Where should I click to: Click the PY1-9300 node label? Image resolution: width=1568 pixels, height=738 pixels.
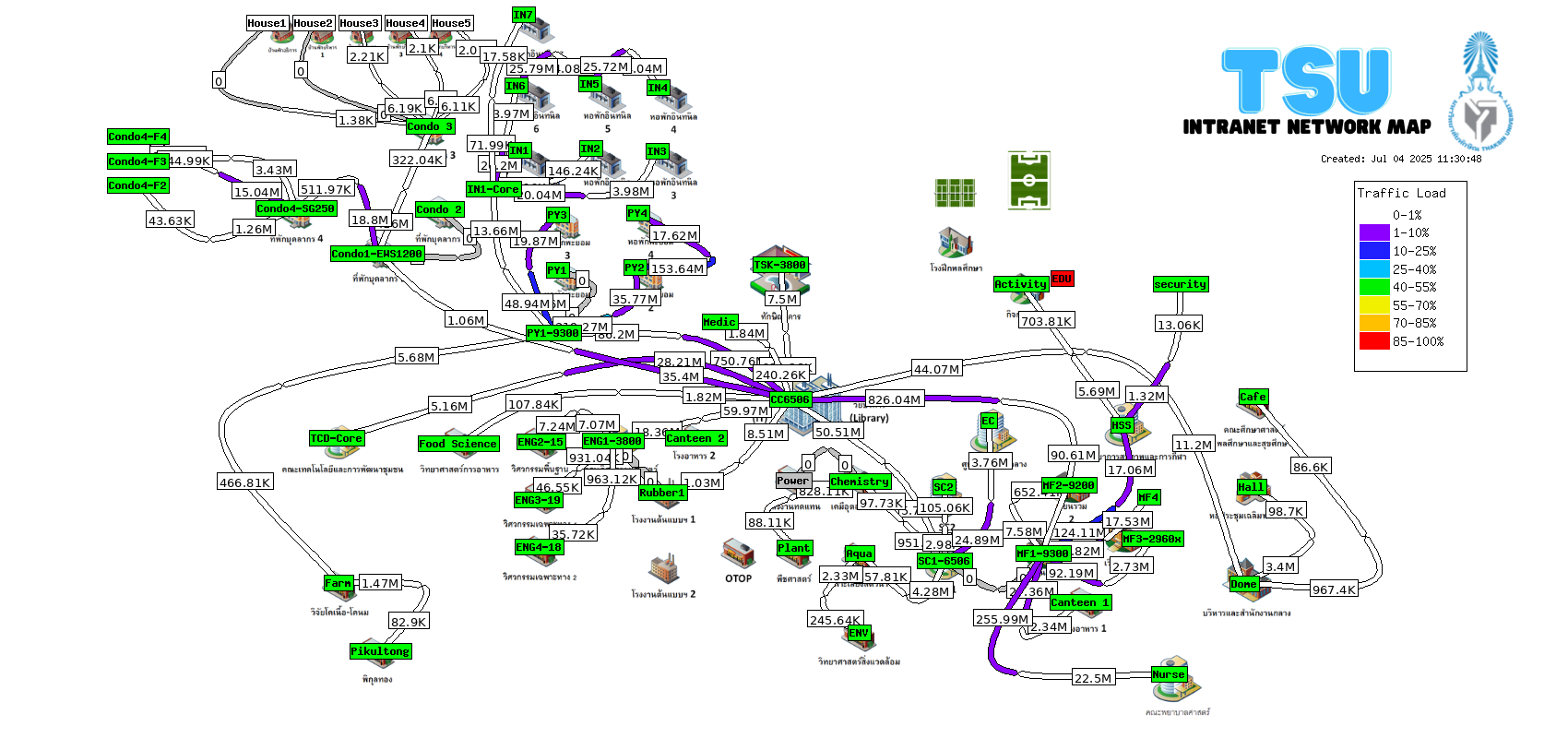point(553,333)
